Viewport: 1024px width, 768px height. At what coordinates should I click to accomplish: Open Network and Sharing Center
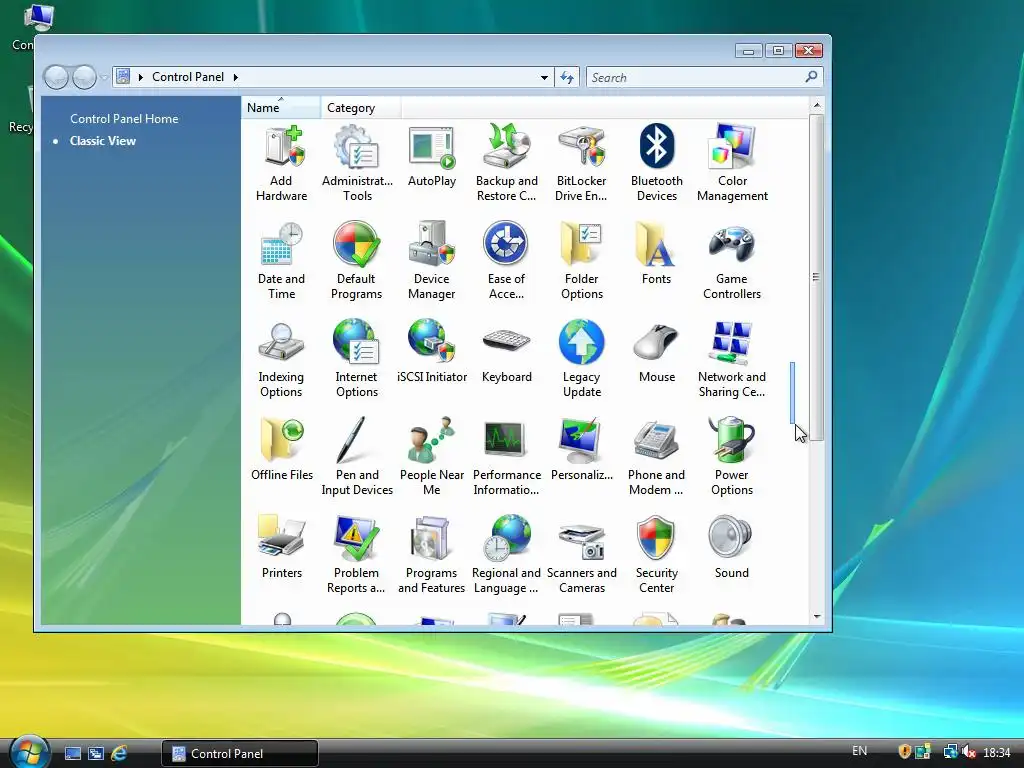(732, 359)
